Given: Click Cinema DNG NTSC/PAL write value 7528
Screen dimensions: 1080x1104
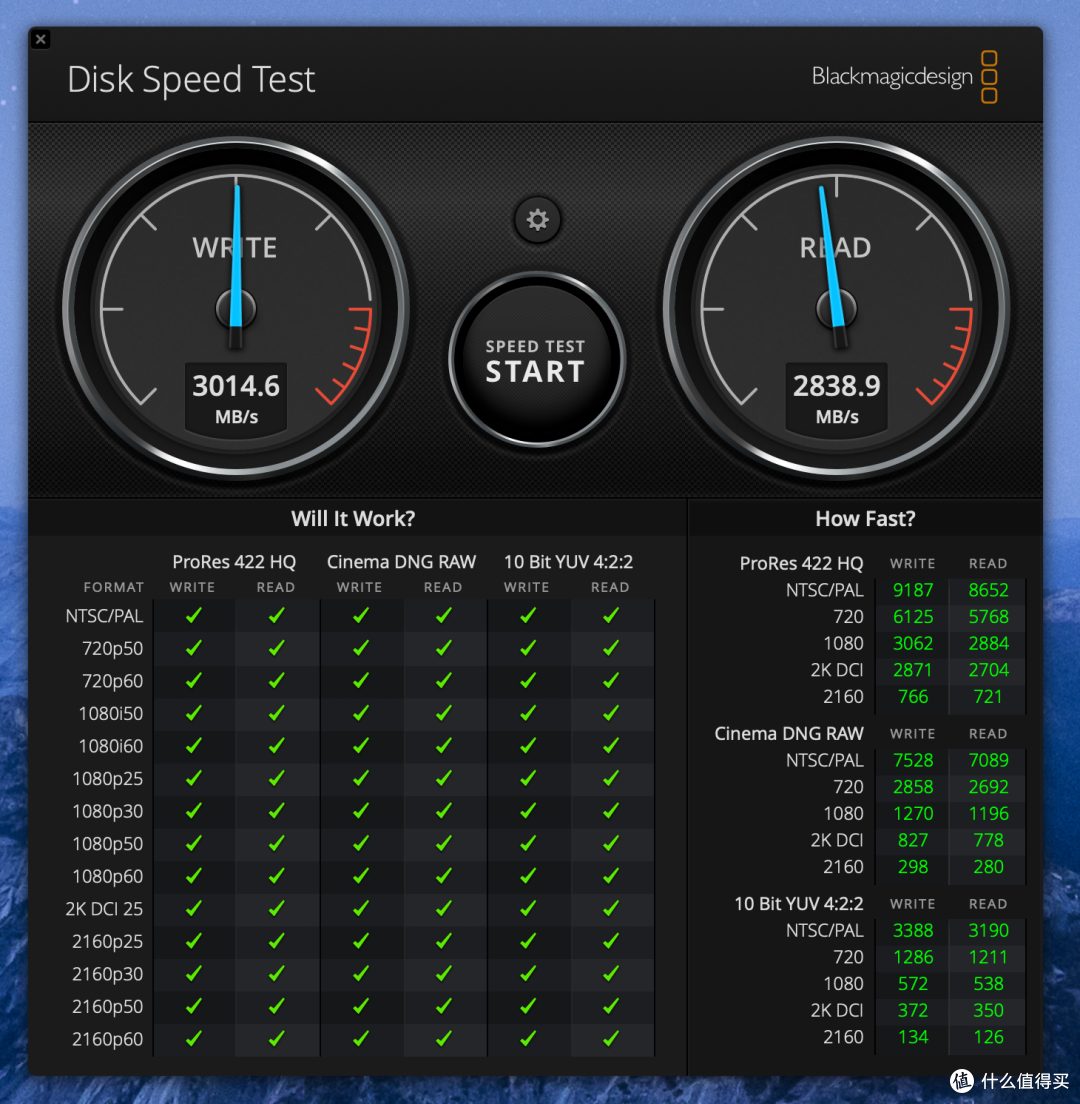Looking at the screenshot, I should [913, 760].
